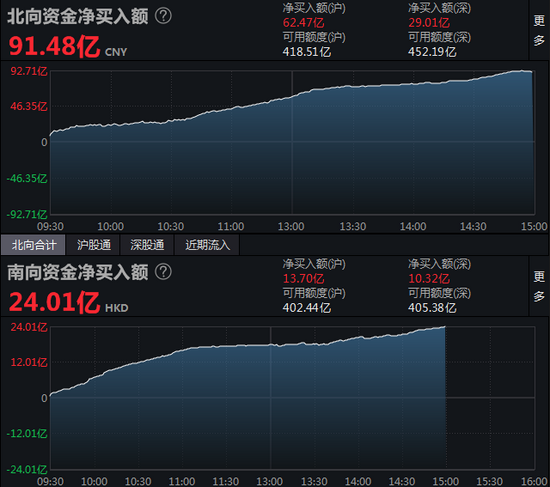Screen dimensions: 550x487
Task: Click northbound 净买入额(深) value 29.01亿
Action: point(429,23)
